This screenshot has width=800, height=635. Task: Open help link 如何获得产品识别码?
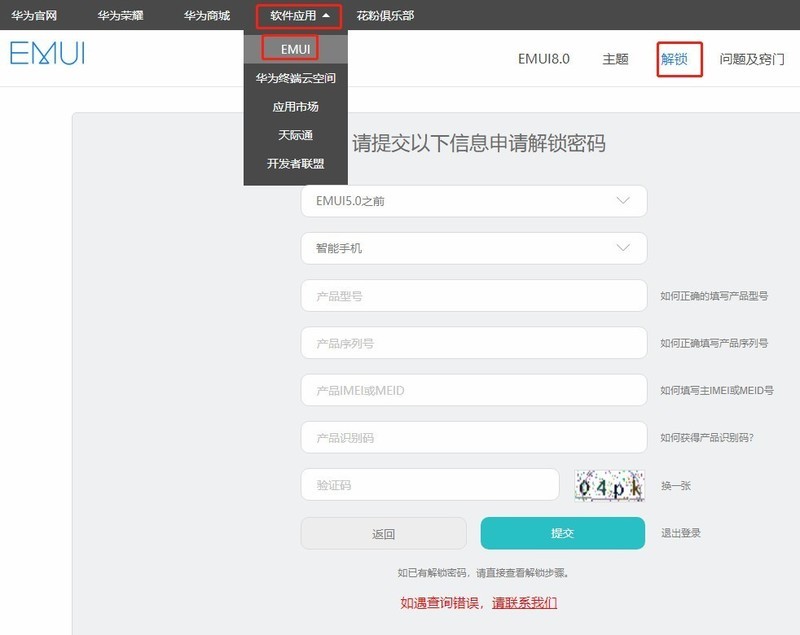point(707,438)
